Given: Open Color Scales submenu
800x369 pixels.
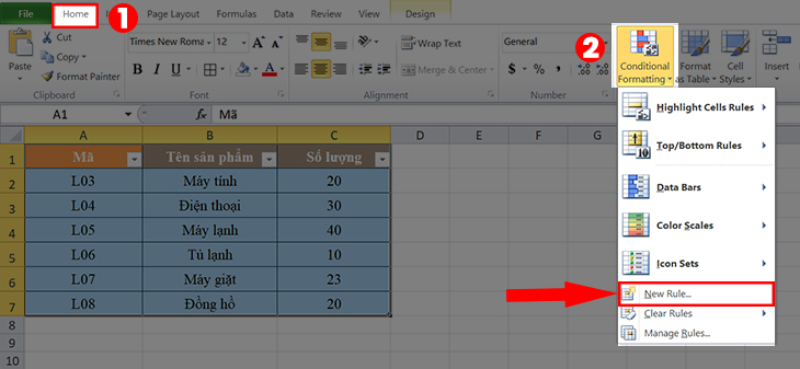Looking at the screenshot, I should click(x=696, y=225).
